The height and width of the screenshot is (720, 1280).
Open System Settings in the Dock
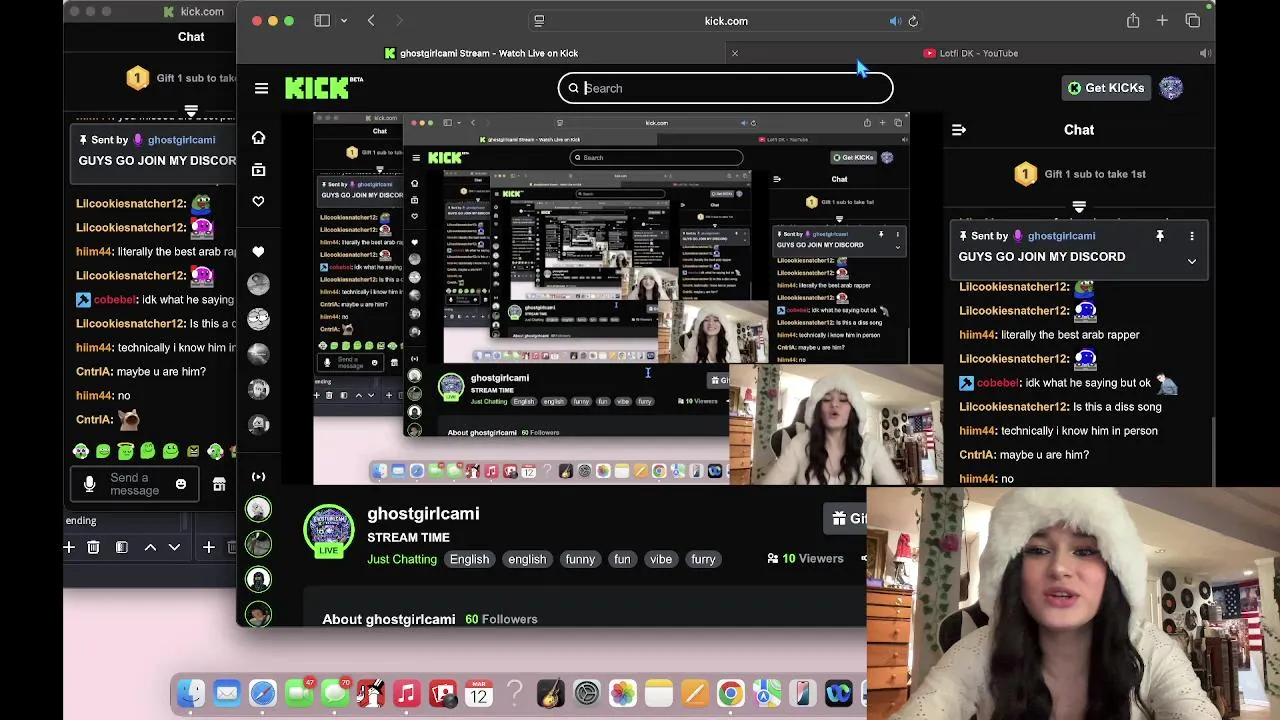(586, 694)
